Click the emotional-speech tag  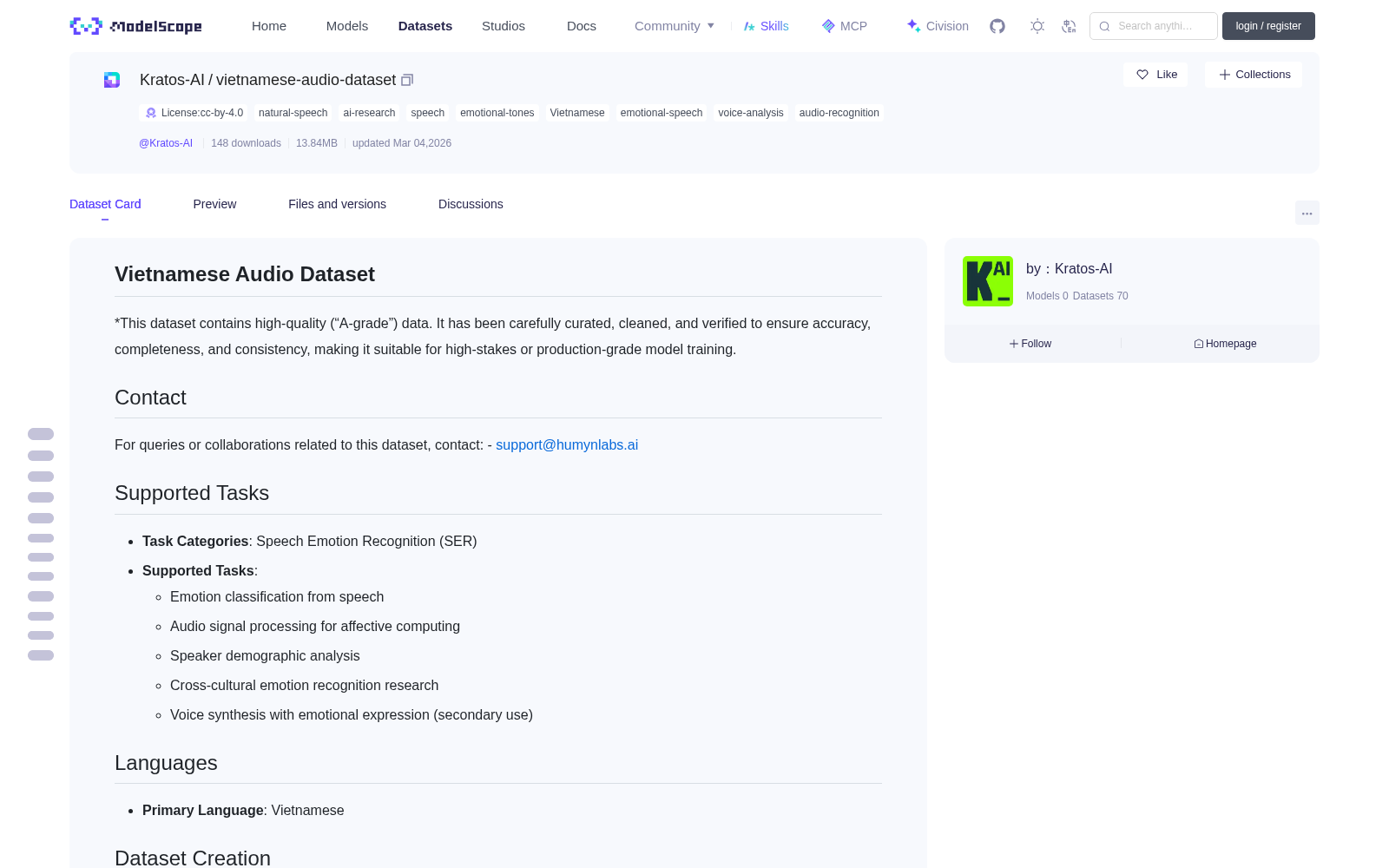point(662,113)
